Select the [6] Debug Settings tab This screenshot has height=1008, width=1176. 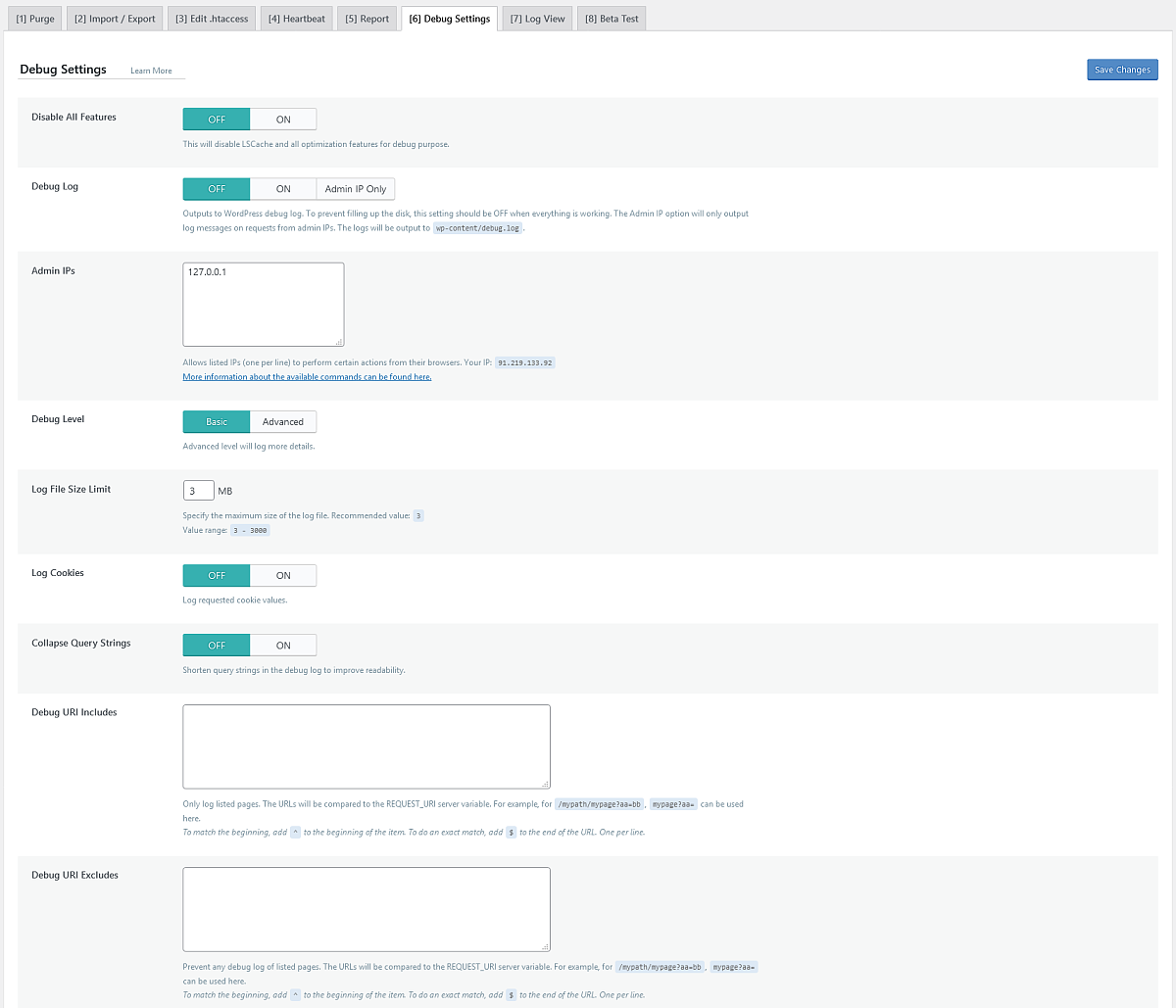450,19
